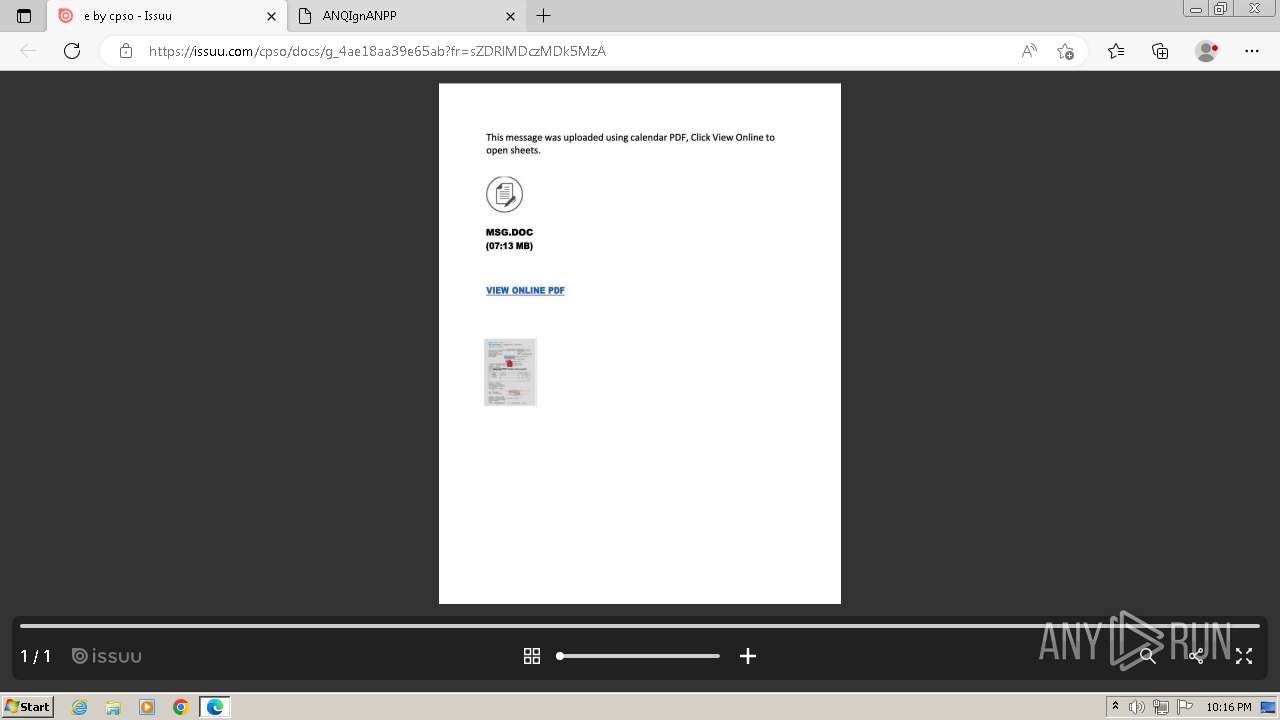Search inside the Issuu document
This screenshot has height=720, width=1280.
click(1148, 656)
